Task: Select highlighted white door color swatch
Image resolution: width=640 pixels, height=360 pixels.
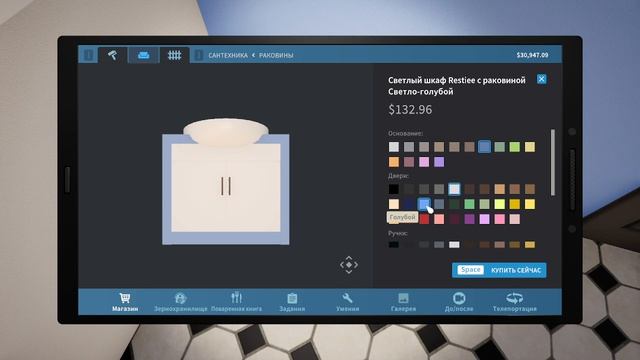Action: coord(454,189)
